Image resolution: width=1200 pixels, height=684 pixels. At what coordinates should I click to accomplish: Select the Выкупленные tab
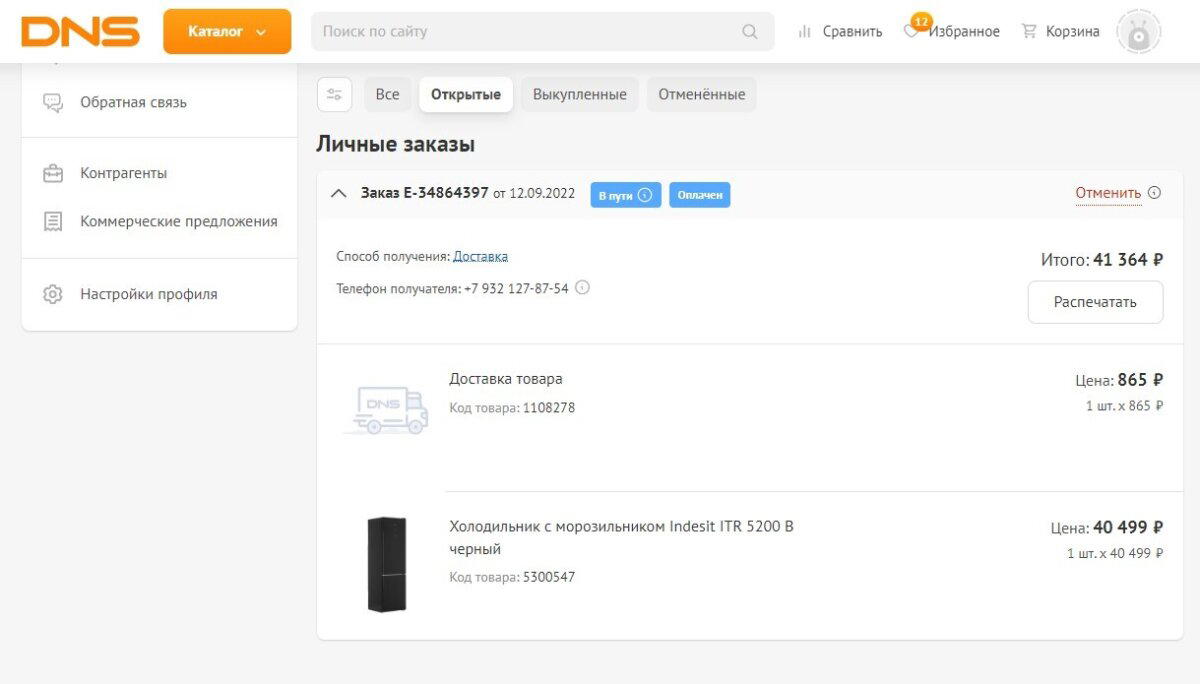tap(580, 94)
